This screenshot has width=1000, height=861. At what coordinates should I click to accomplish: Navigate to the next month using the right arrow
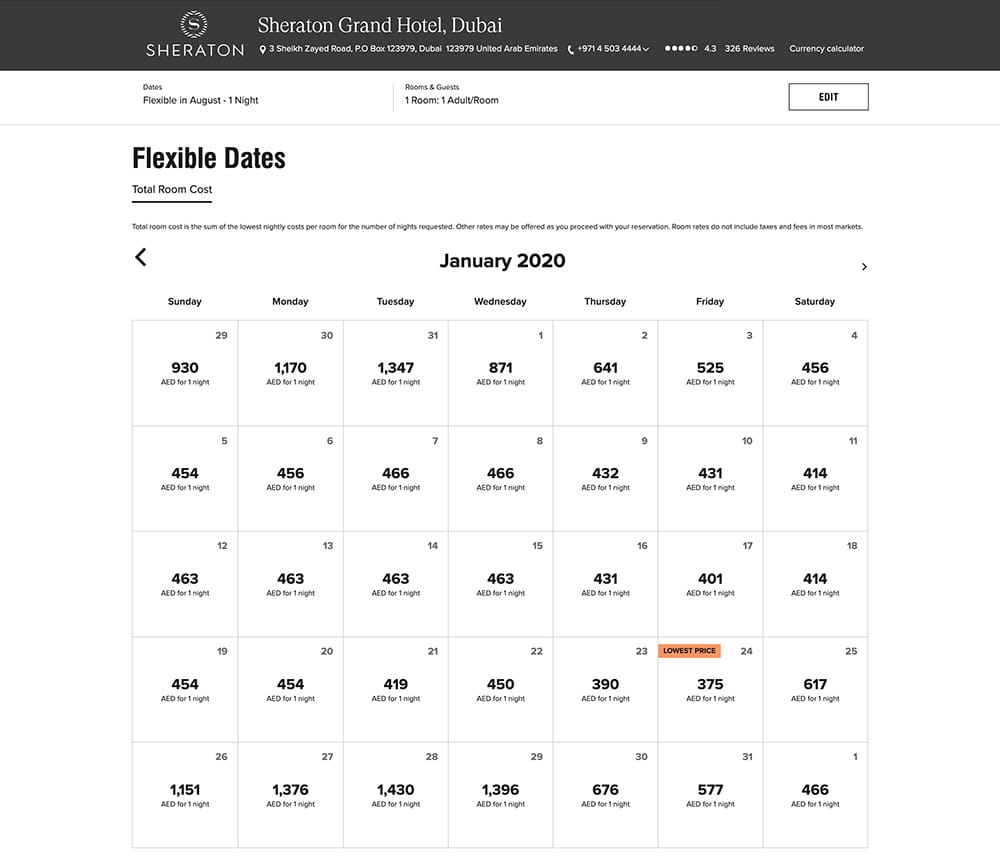[x=864, y=267]
